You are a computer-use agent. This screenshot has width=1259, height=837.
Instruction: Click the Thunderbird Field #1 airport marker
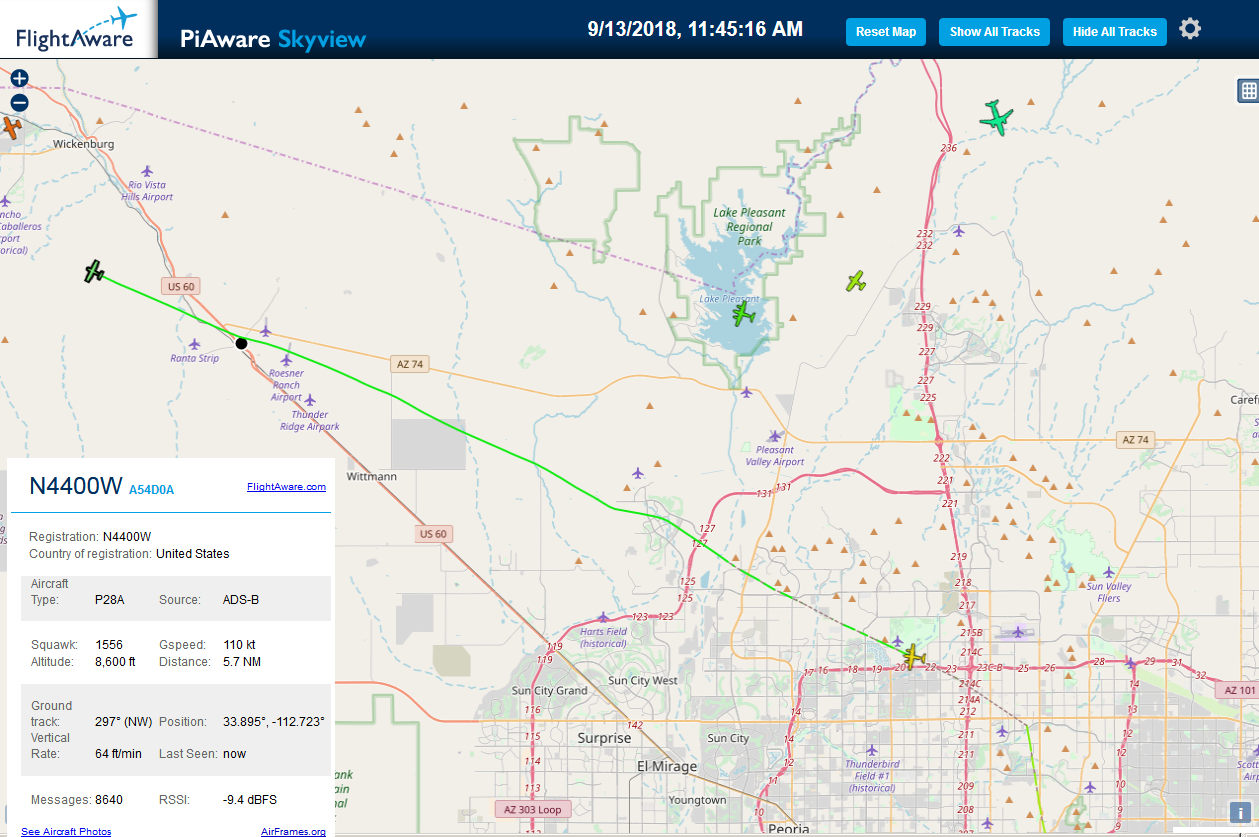(x=872, y=750)
